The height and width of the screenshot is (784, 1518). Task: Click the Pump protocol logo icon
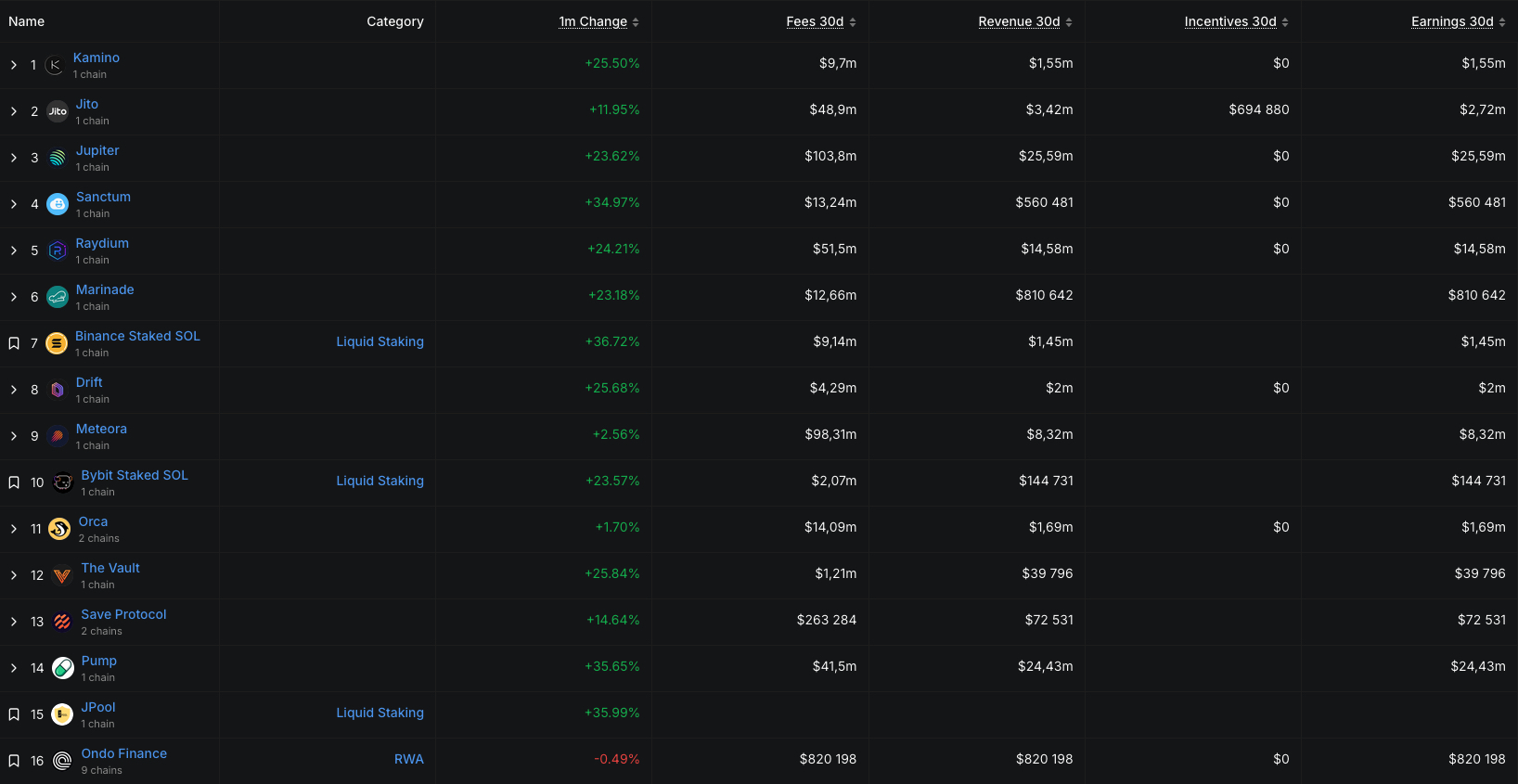[63, 668]
